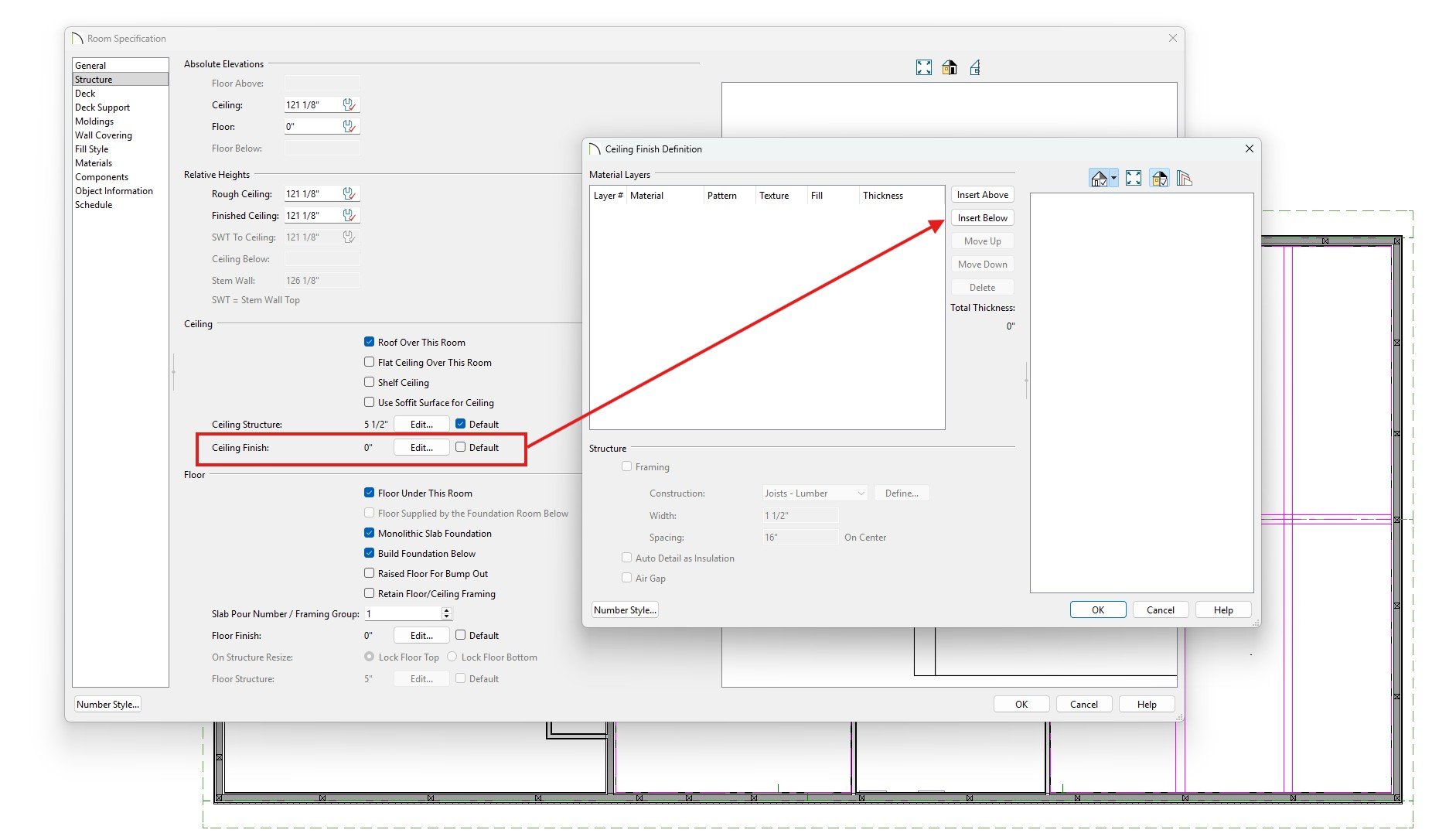This screenshot has width=1456, height=840.
Task: Click wrench icon in Rough Ceiling field
Action: (349, 193)
